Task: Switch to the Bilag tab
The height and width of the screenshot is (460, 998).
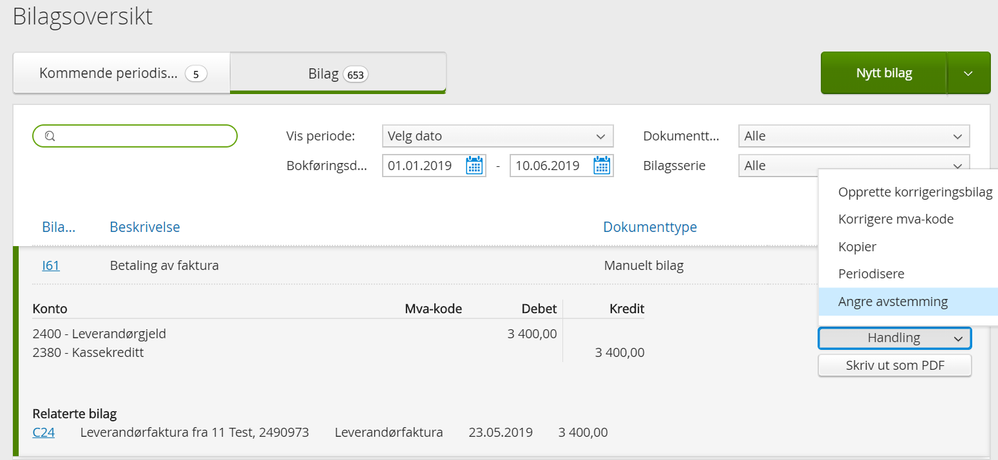Action: tap(338, 73)
